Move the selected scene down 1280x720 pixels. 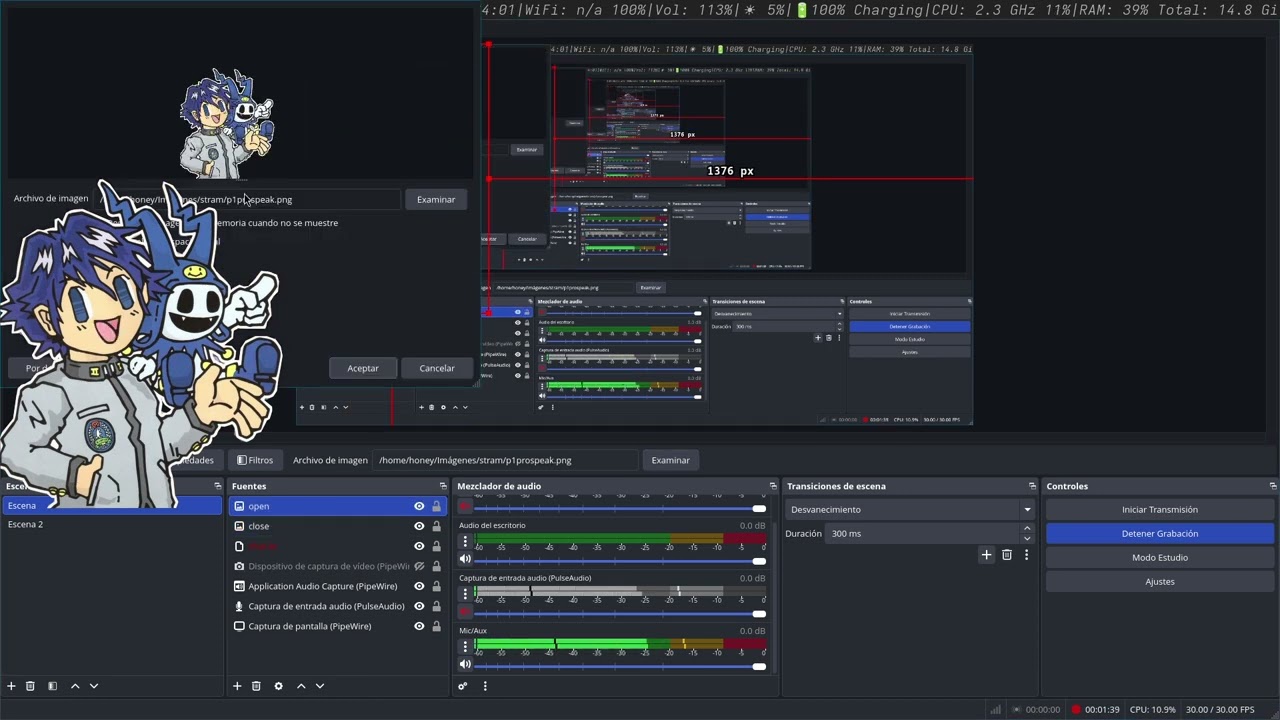(94, 686)
